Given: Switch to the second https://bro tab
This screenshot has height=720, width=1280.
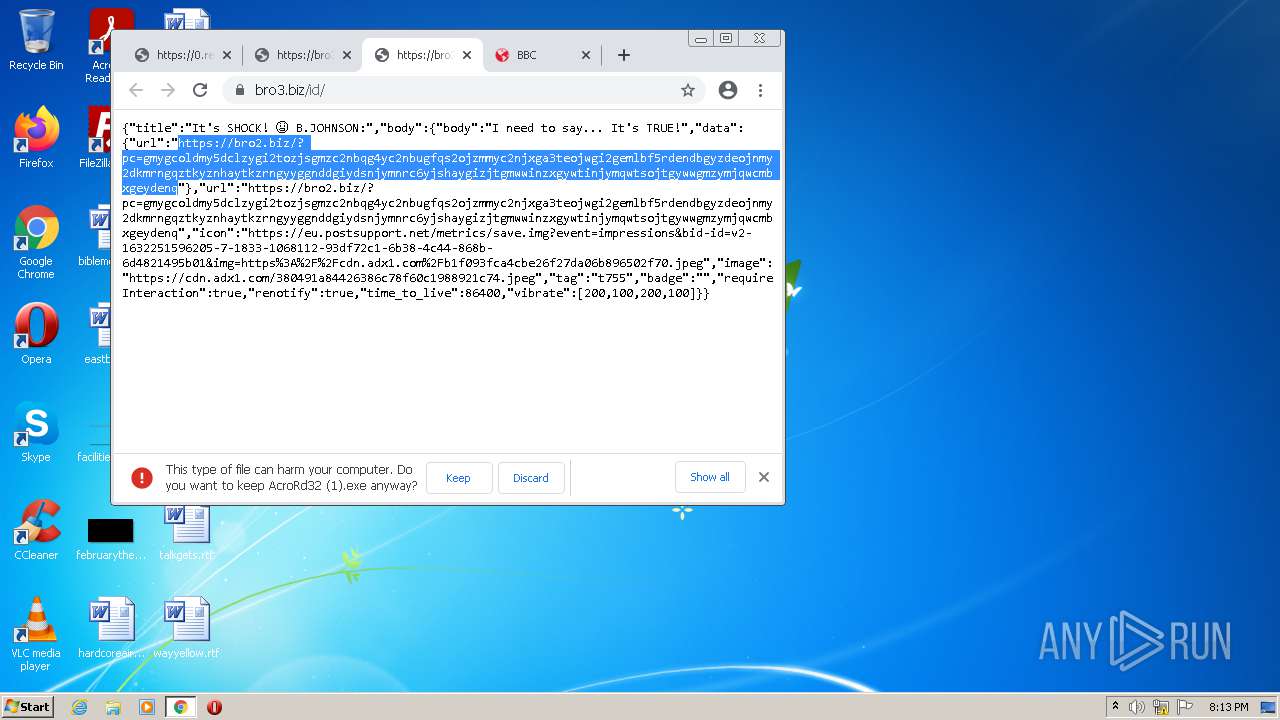Looking at the screenshot, I should [303, 55].
